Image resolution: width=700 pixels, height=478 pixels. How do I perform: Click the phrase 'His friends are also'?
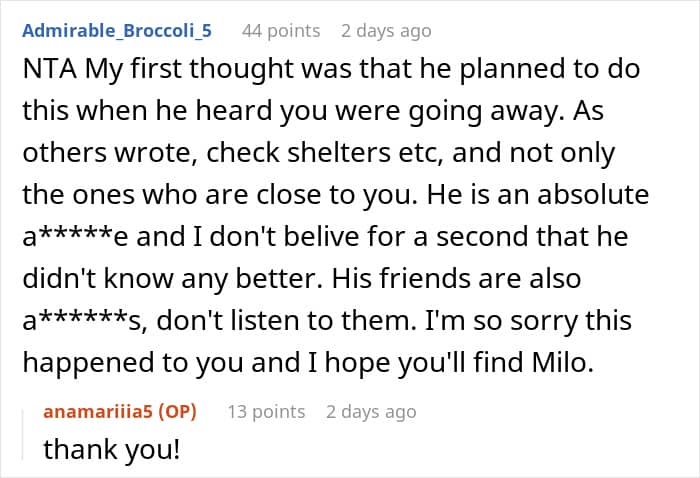(456, 278)
